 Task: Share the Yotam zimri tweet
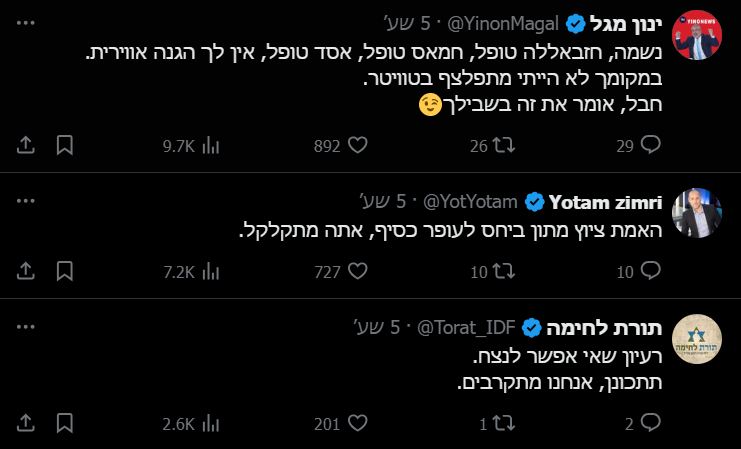click(x=28, y=271)
